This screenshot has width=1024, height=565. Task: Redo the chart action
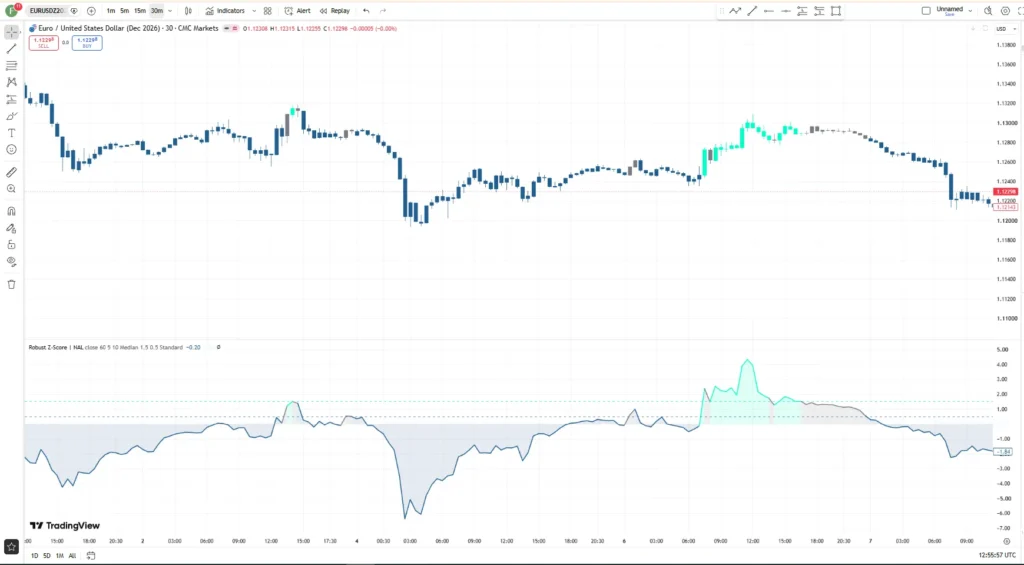pyautogui.click(x=383, y=10)
